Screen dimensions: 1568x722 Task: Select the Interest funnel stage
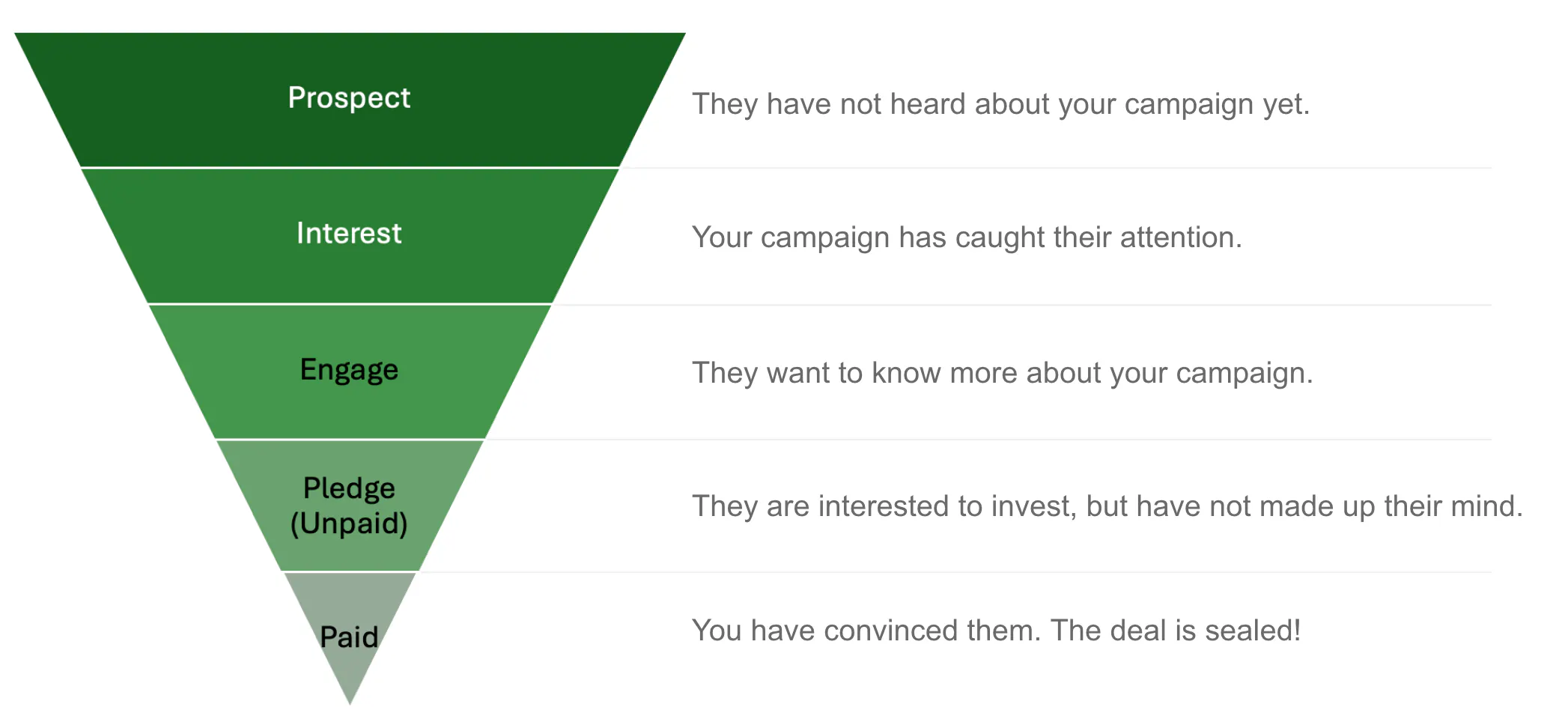(x=350, y=236)
